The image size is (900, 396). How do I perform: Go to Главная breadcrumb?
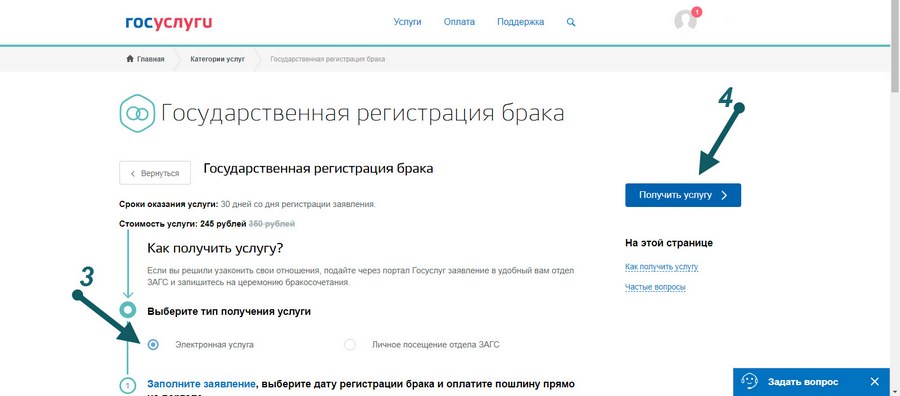[x=150, y=59]
